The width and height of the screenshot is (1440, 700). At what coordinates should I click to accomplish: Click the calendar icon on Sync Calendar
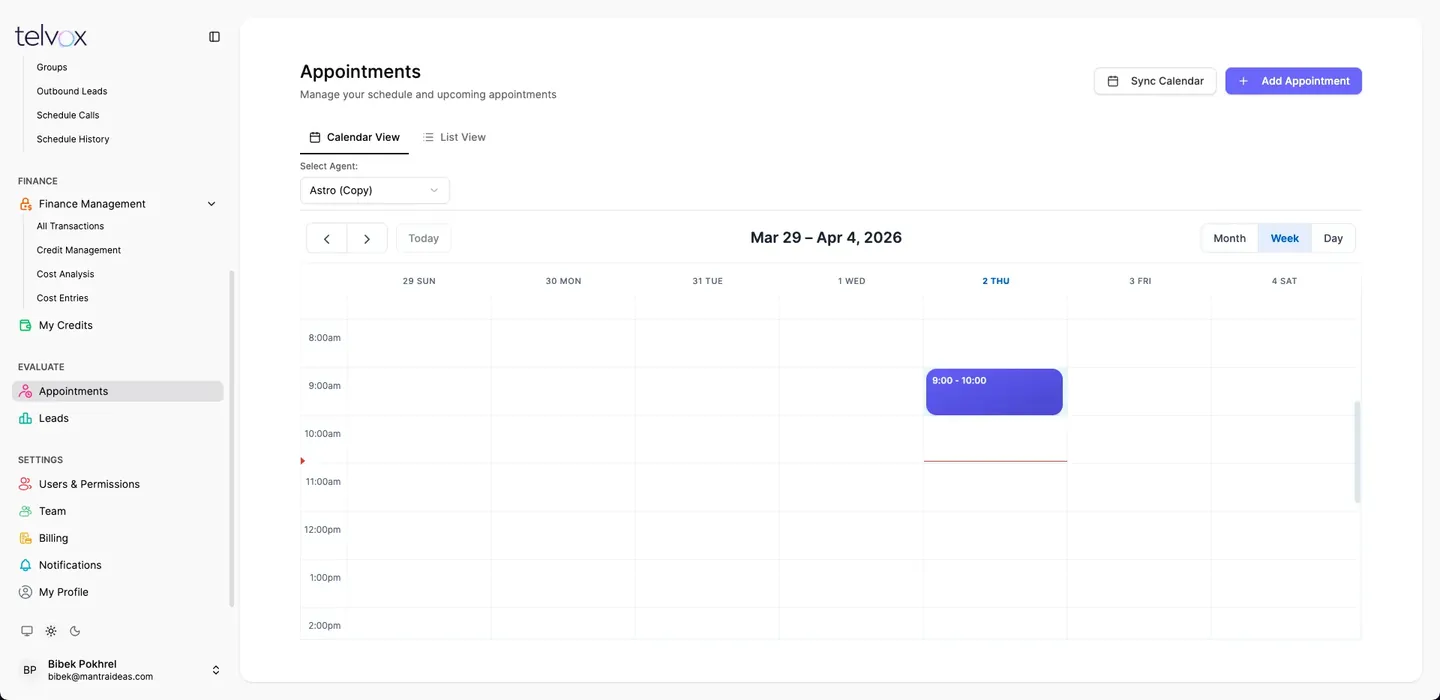[1113, 81]
